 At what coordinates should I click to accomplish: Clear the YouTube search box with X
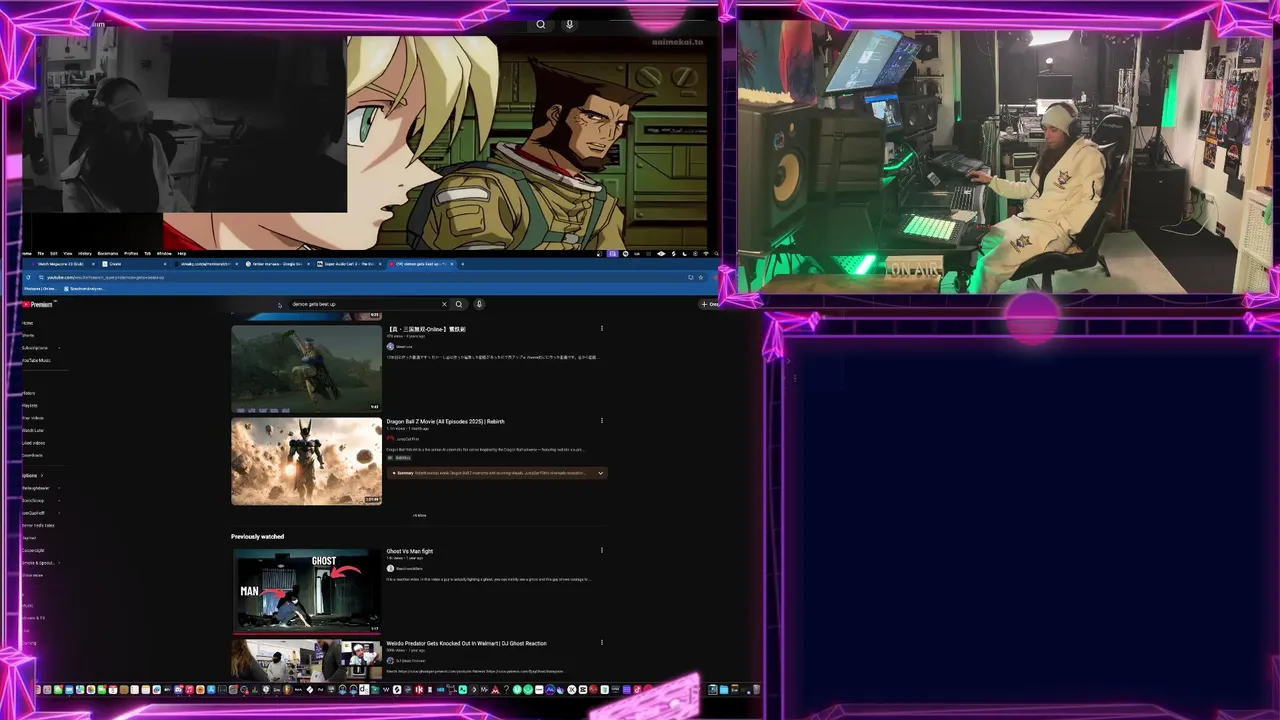tap(444, 304)
